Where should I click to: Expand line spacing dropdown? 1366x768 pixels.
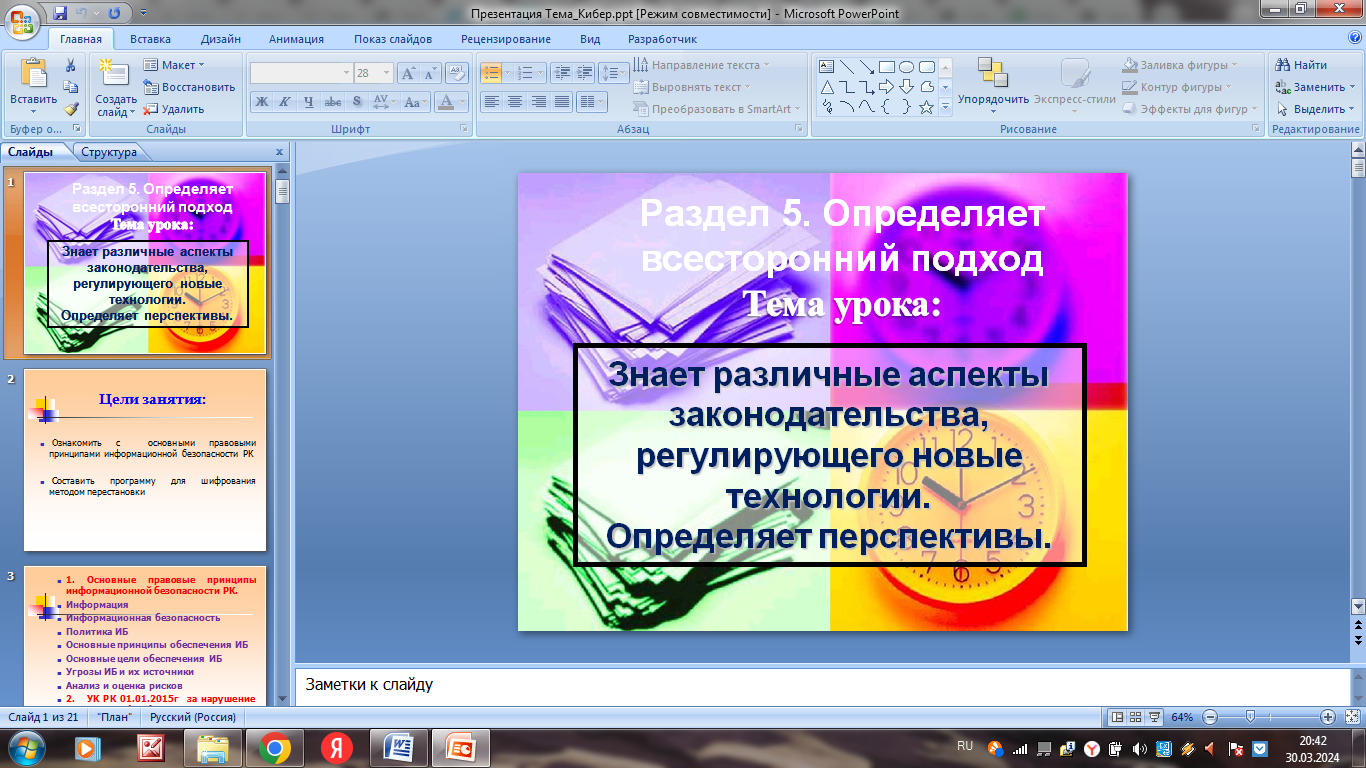pyautogui.click(x=614, y=73)
